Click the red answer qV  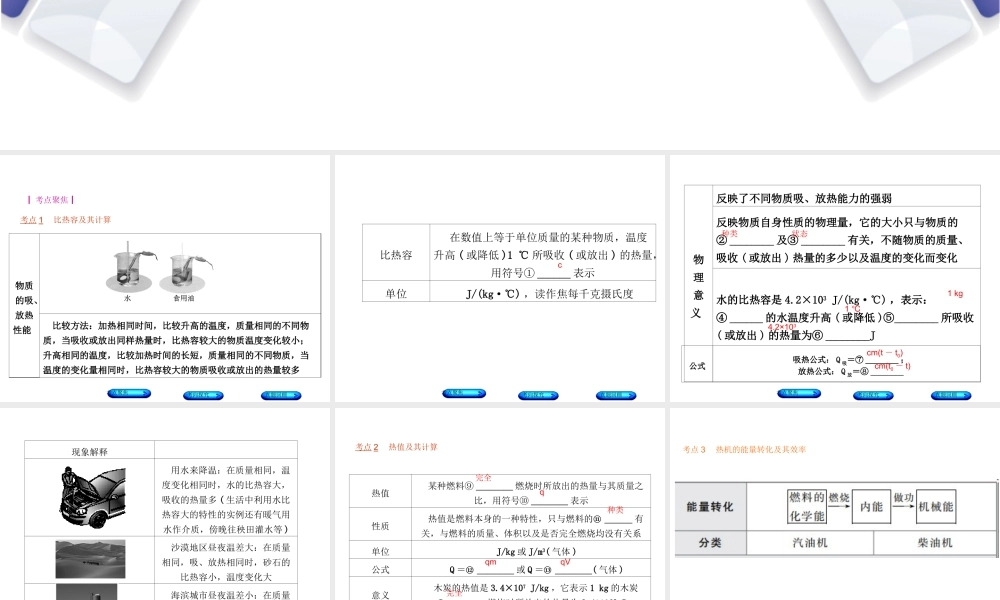coord(565,562)
